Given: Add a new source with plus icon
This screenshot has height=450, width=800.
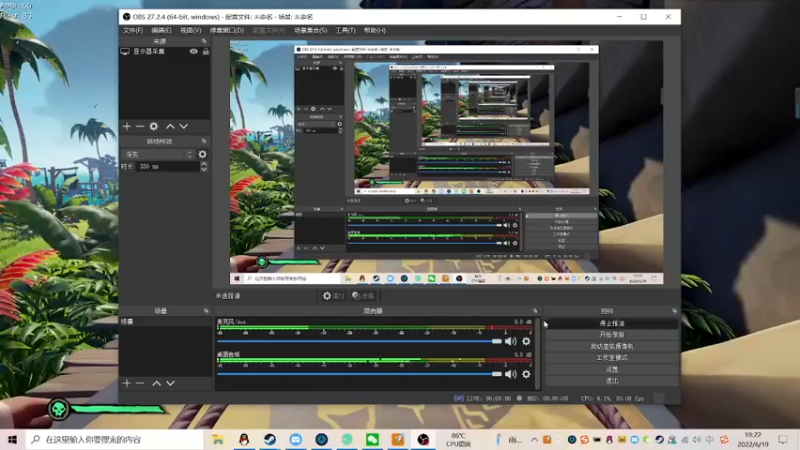Looking at the screenshot, I should pos(127,126).
